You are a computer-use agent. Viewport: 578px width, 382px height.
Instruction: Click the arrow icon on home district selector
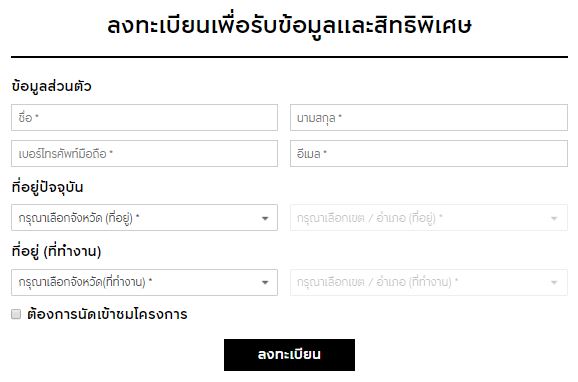tap(554, 218)
